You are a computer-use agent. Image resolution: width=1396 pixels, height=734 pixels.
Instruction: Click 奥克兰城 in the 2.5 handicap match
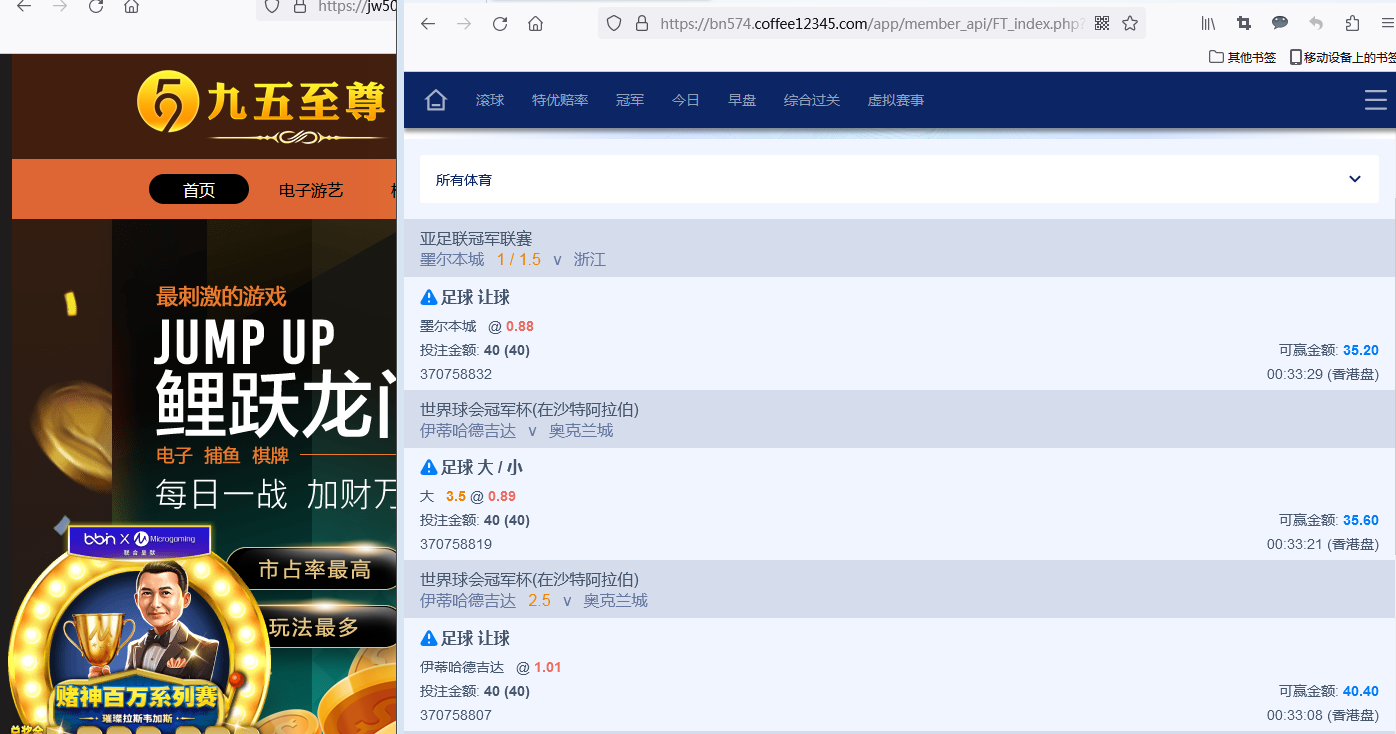616,600
